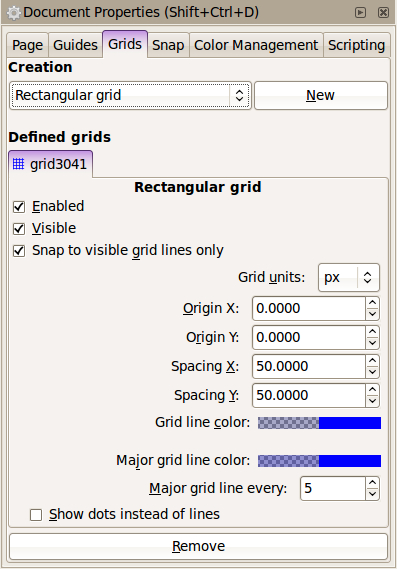Toggle the Enabled checkbox
Image resolution: width=397 pixels, height=569 pixels.
click(19, 207)
